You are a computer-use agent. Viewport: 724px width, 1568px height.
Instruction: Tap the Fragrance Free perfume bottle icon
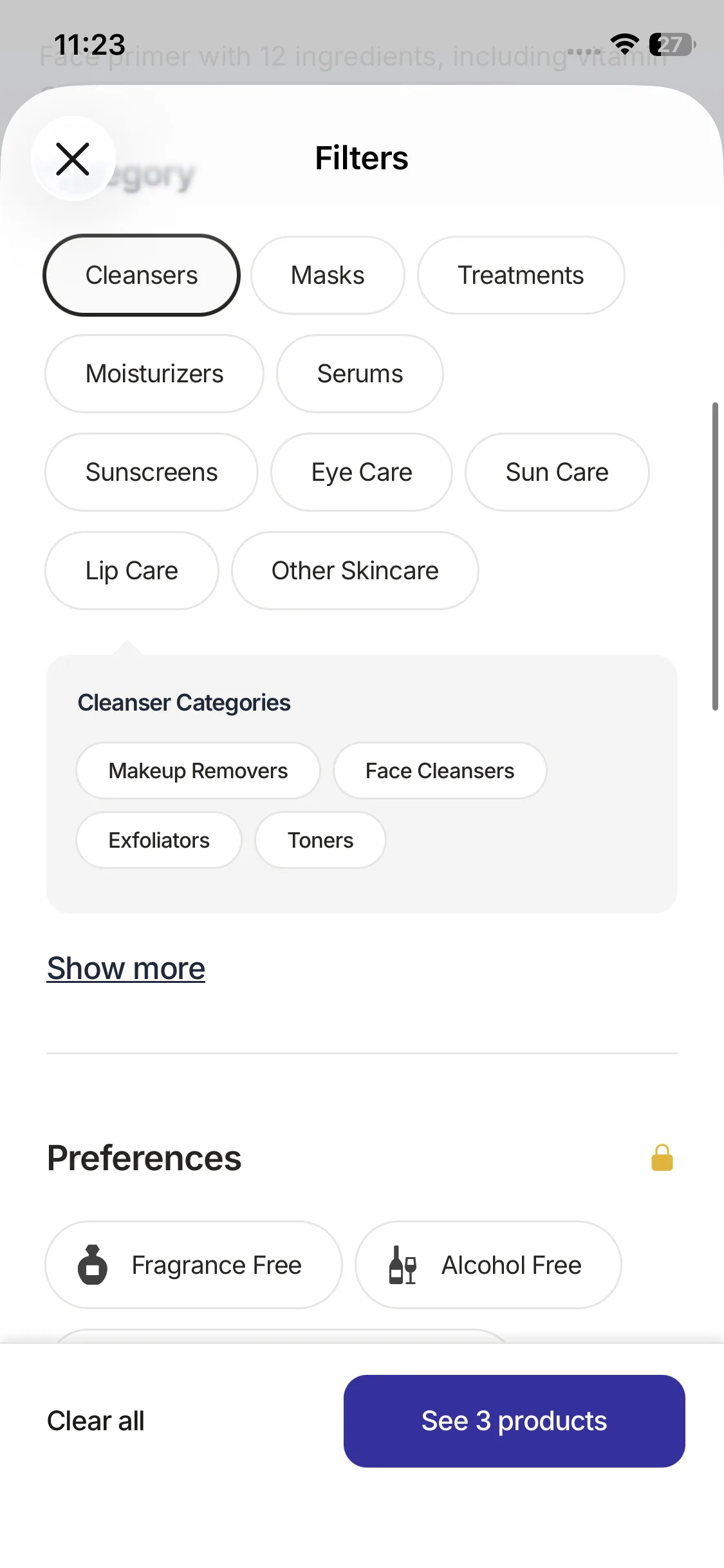click(x=93, y=1265)
